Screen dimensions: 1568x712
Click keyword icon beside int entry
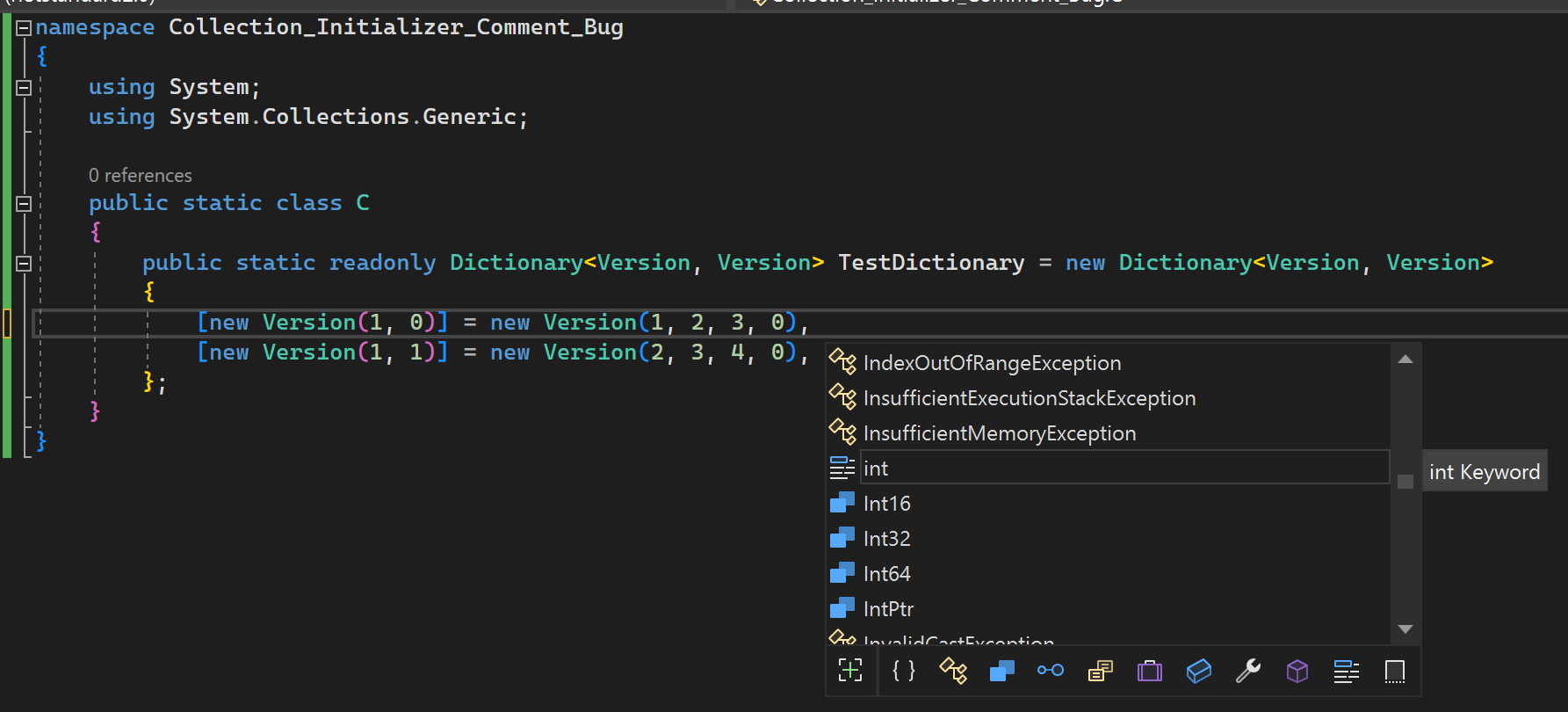(x=842, y=468)
